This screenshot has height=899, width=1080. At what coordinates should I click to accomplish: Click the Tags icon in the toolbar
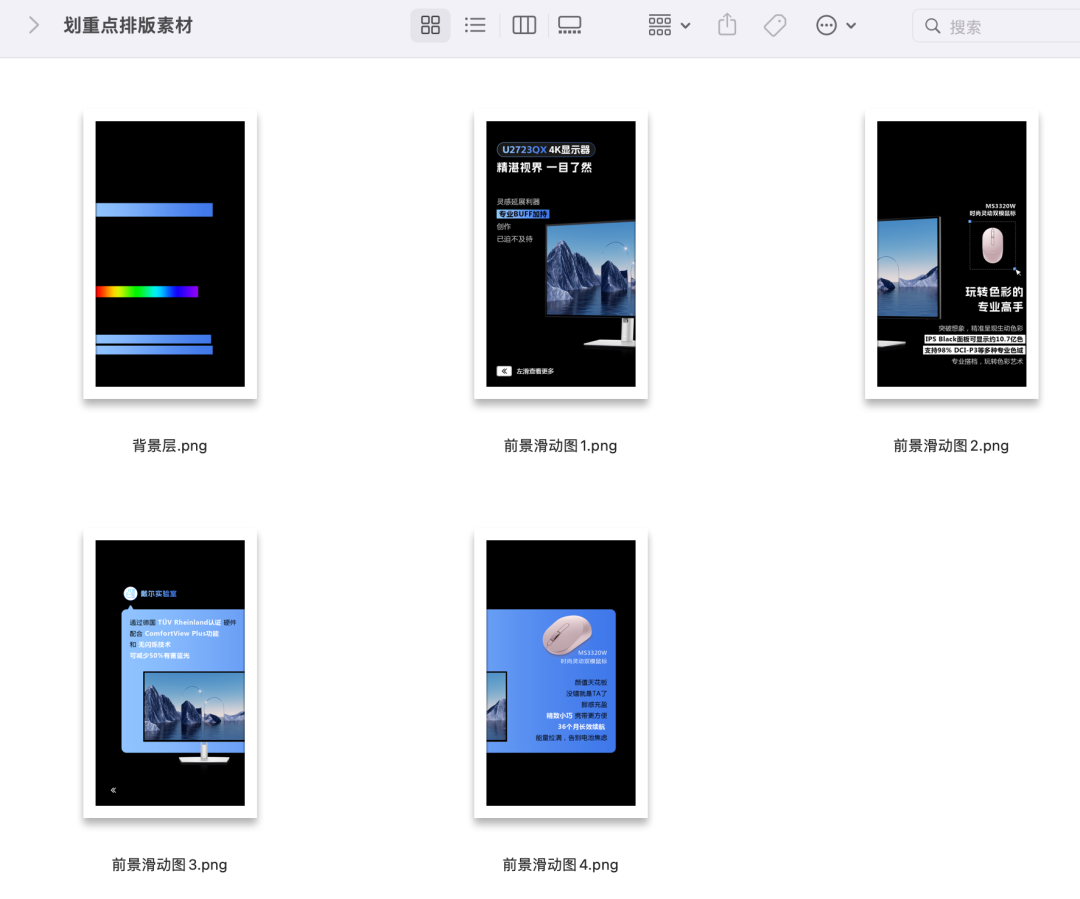click(x=774, y=25)
